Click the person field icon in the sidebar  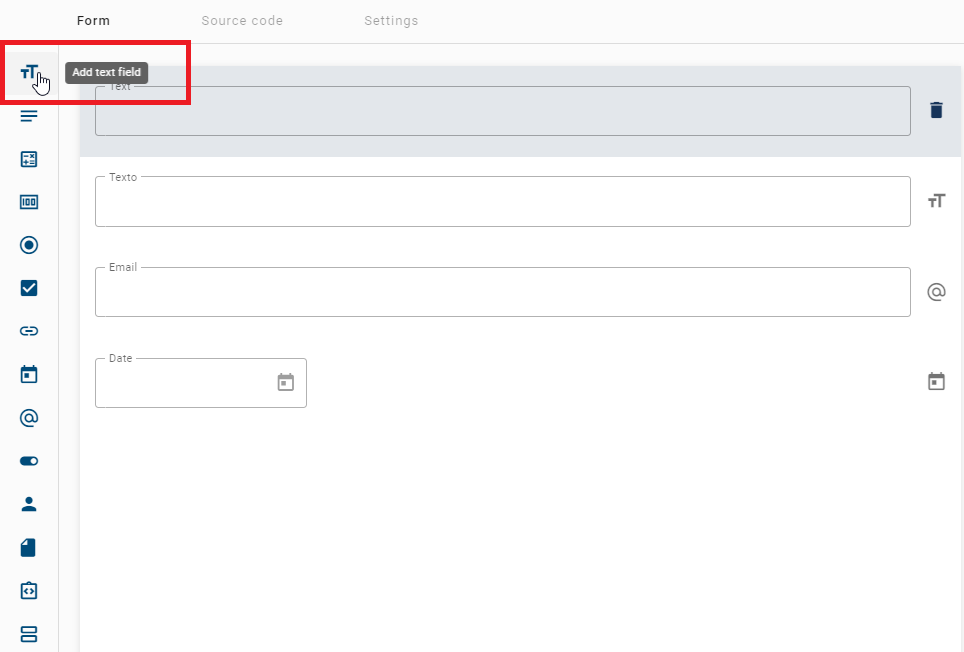(29, 504)
